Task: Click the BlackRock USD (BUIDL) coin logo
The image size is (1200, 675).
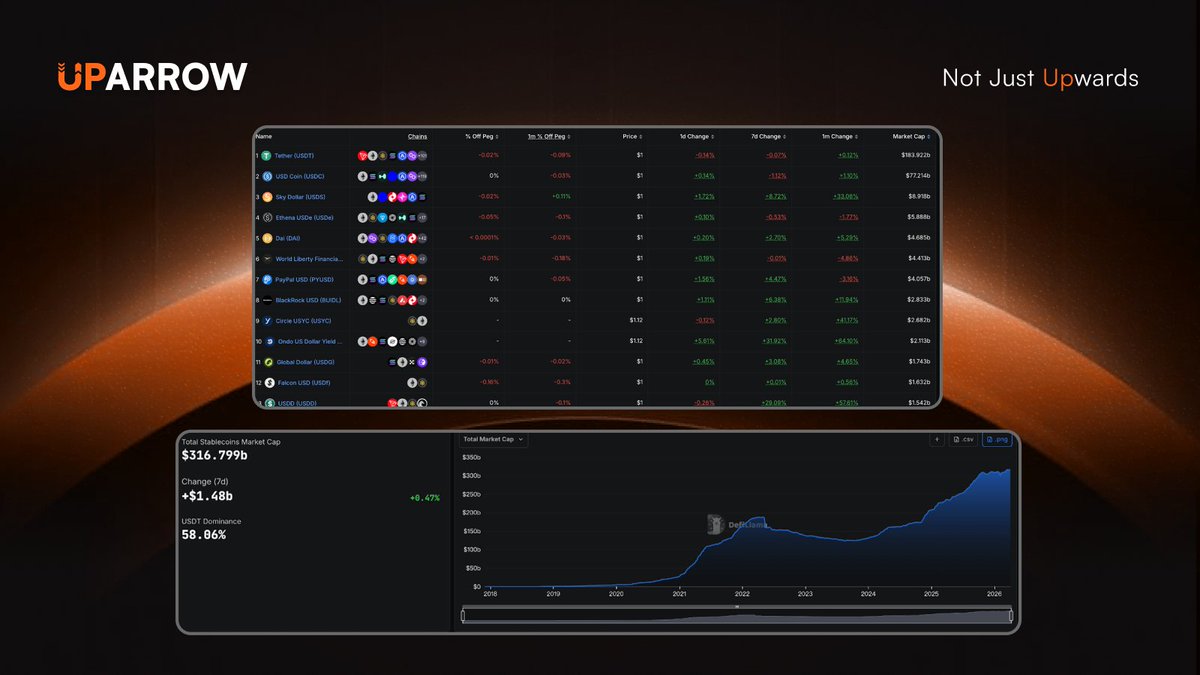Action: pos(267,300)
